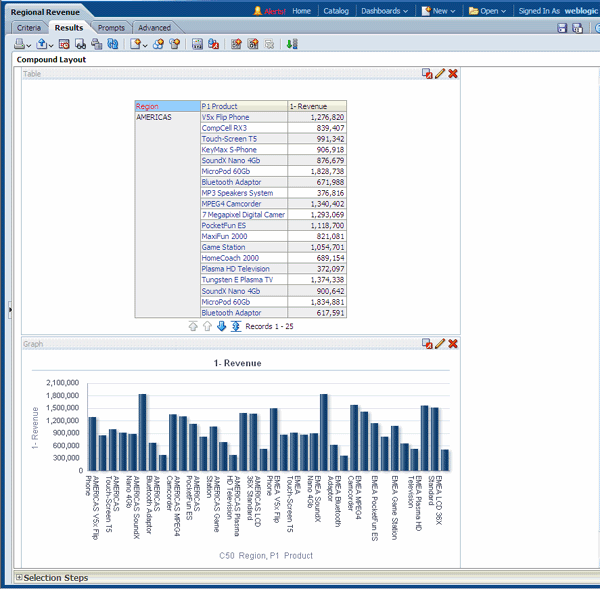The image size is (600, 589).
Task: Click the Alerts! bell link
Action: (x=270, y=11)
